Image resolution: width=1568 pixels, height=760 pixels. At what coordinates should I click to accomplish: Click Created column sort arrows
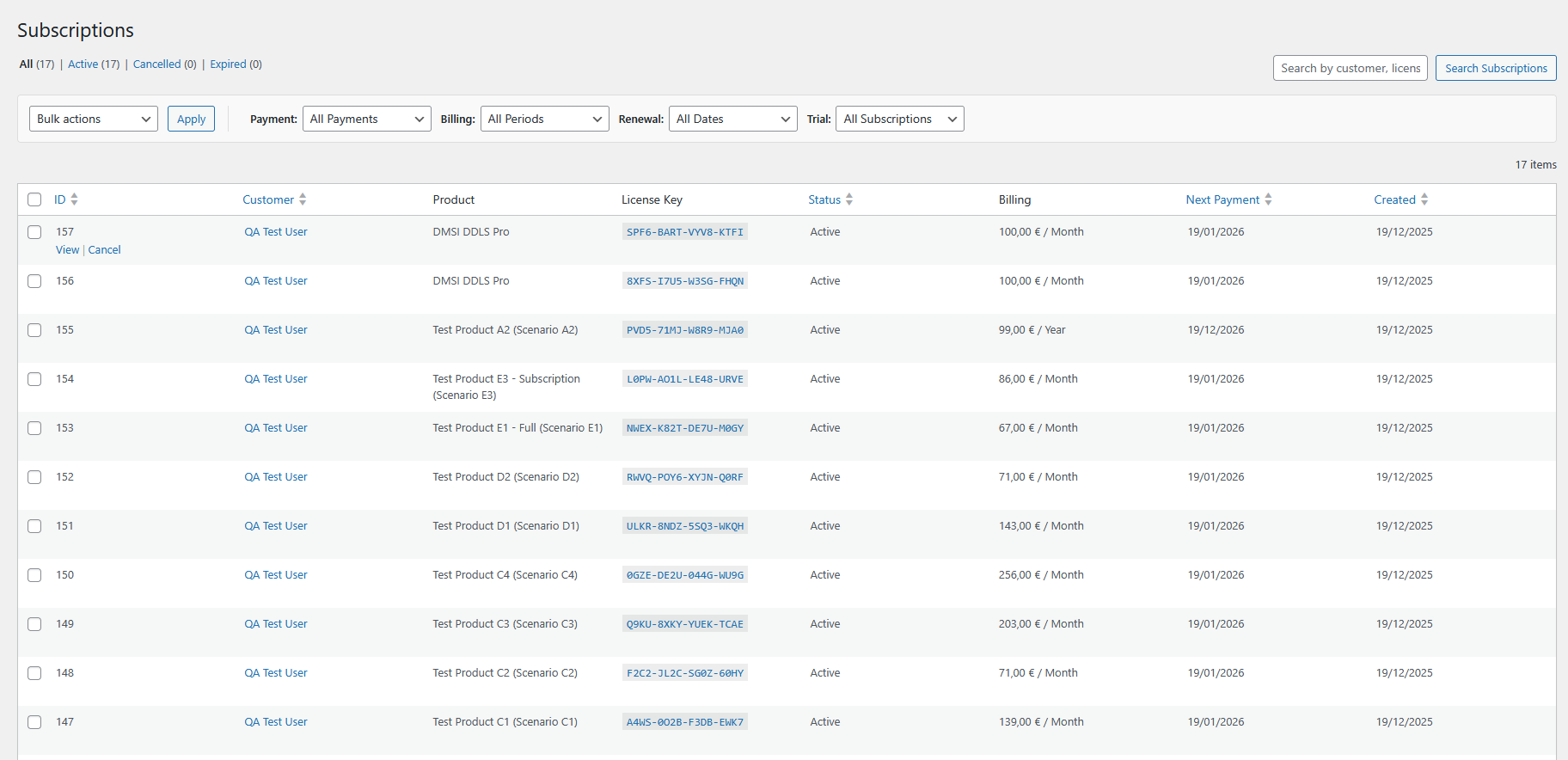pos(1424,199)
